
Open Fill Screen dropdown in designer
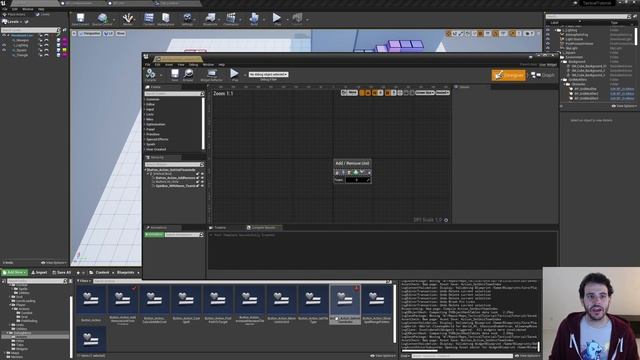point(442,93)
